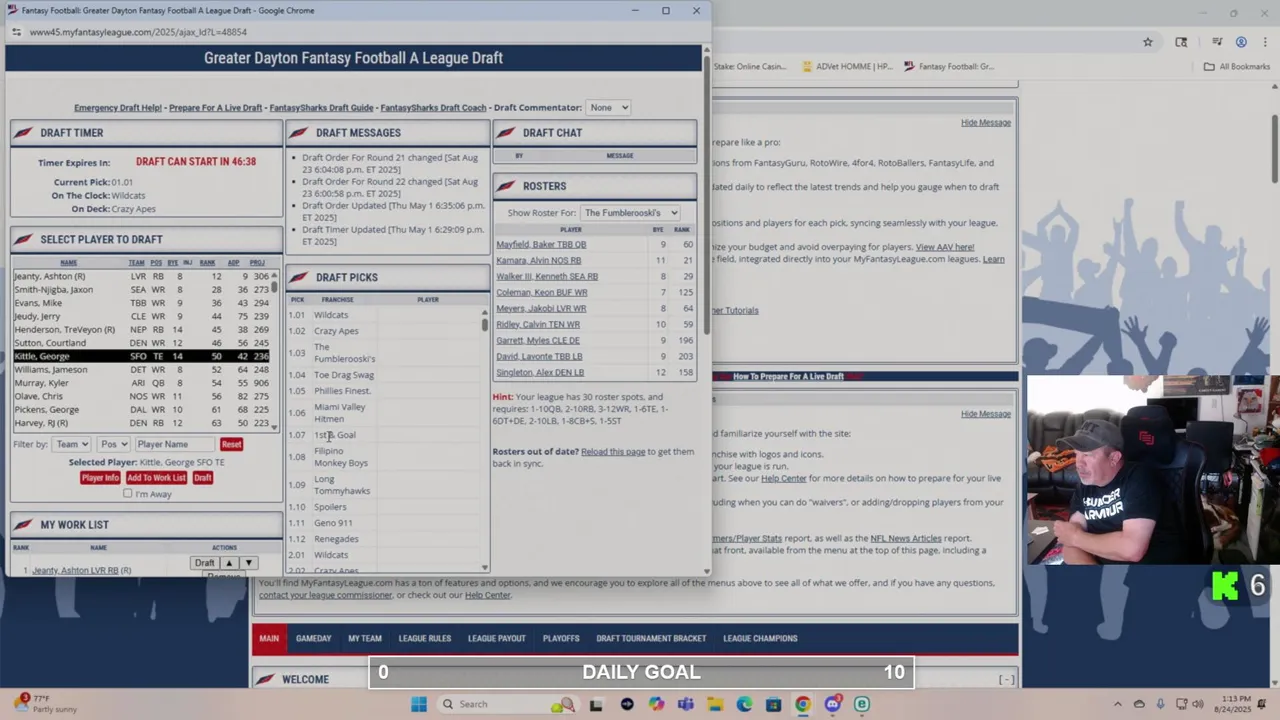1280x720 pixels.
Task: Open Windows Start menu
Action: 419,704
